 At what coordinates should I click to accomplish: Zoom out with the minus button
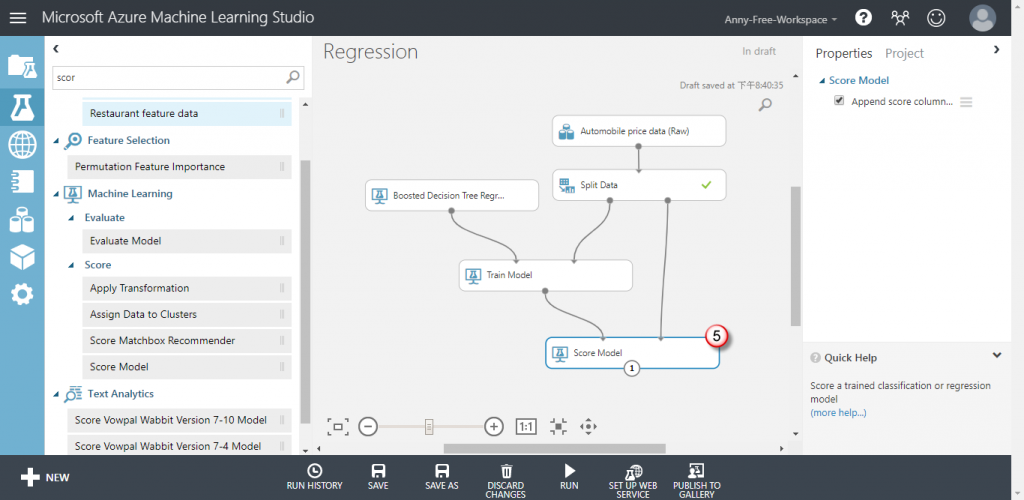(368, 427)
